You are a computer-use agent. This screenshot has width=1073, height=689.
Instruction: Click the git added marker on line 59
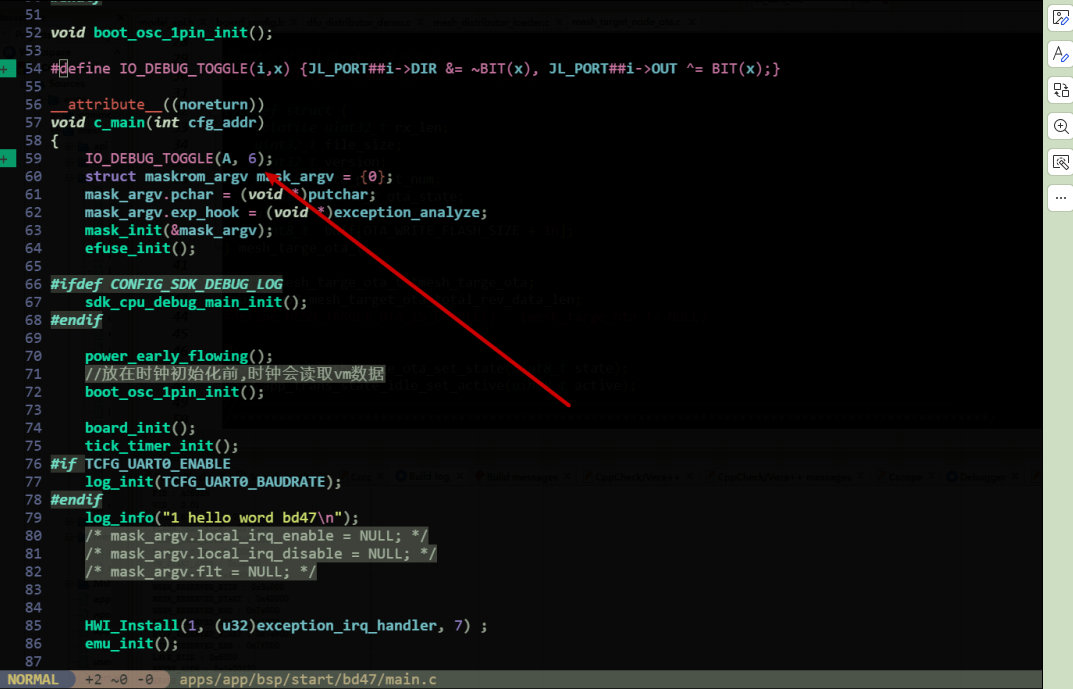[8, 159]
